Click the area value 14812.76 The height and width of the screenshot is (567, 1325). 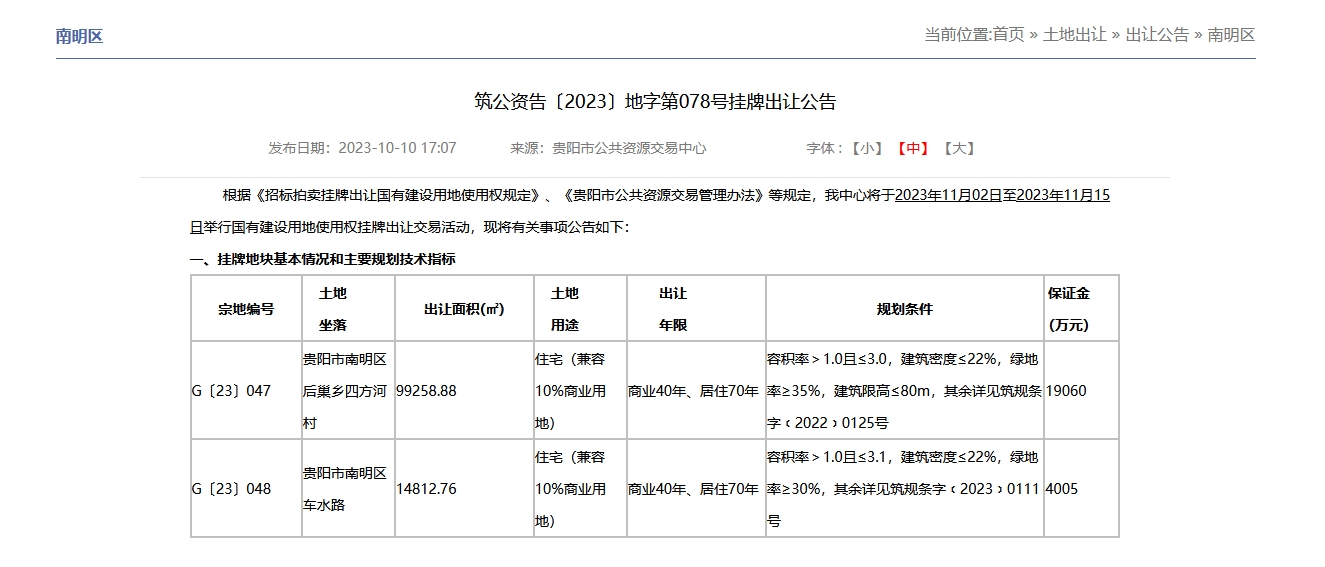[427, 489]
